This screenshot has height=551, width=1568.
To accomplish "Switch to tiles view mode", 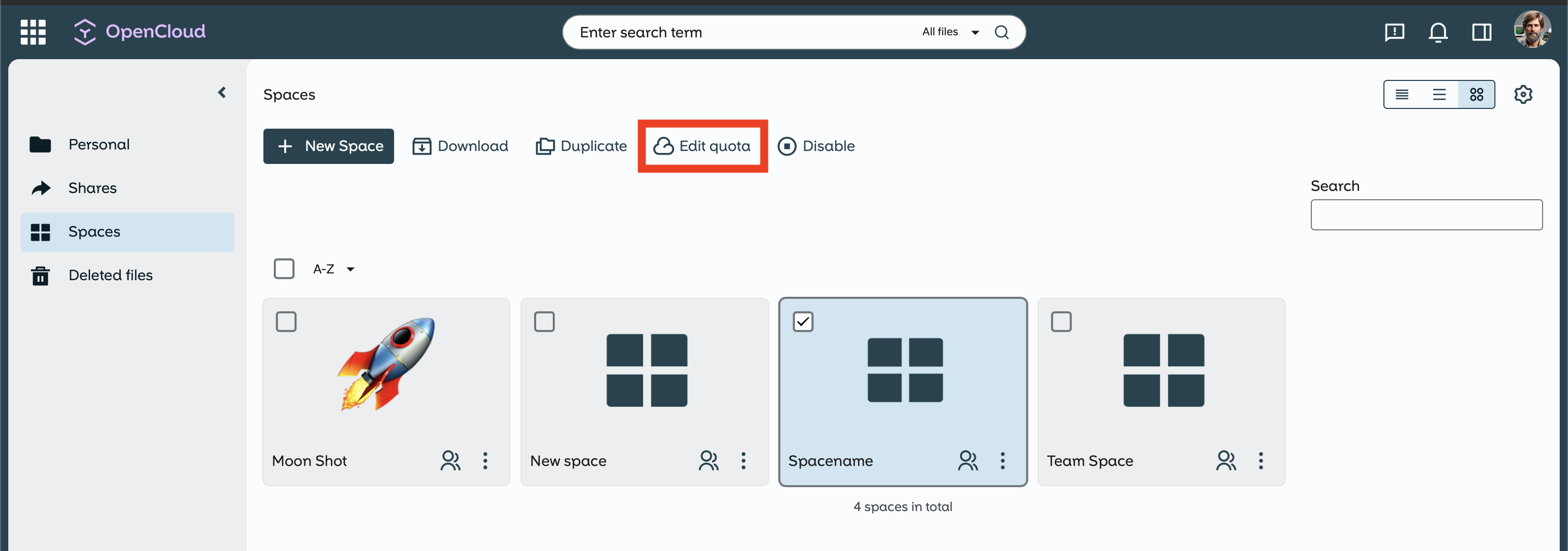I will [x=1476, y=94].
